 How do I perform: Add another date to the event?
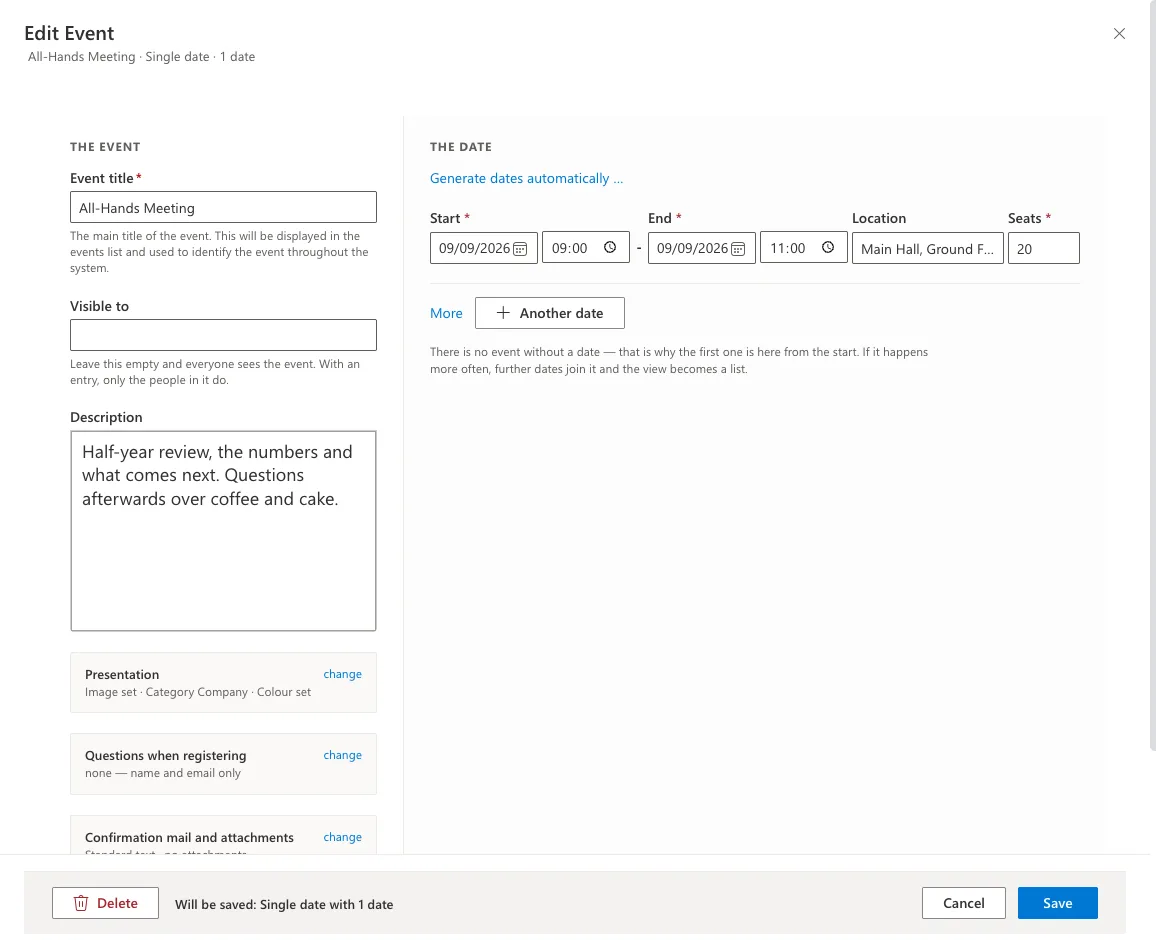click(x=550, y=313)
